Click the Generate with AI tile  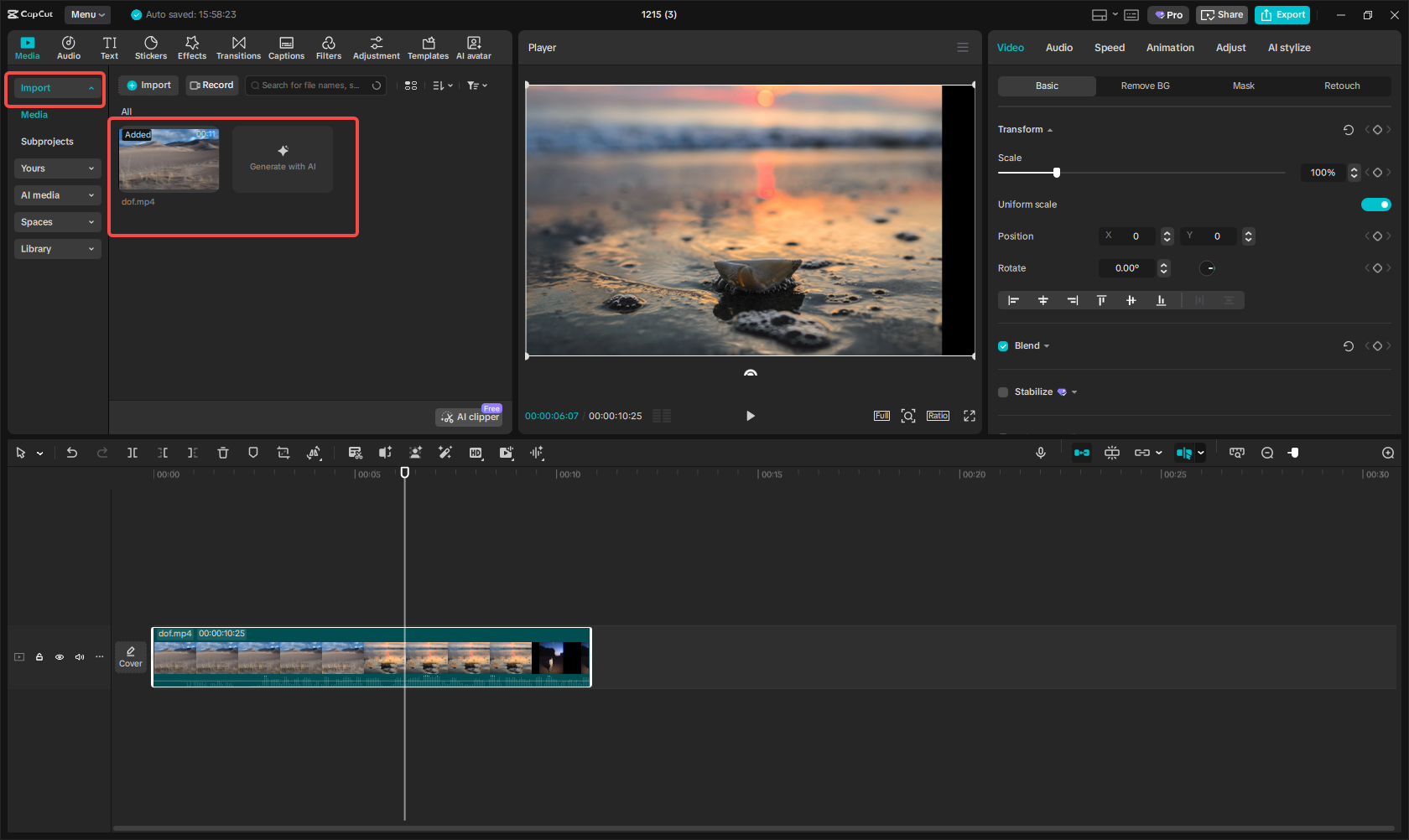[x=283, y=158]
